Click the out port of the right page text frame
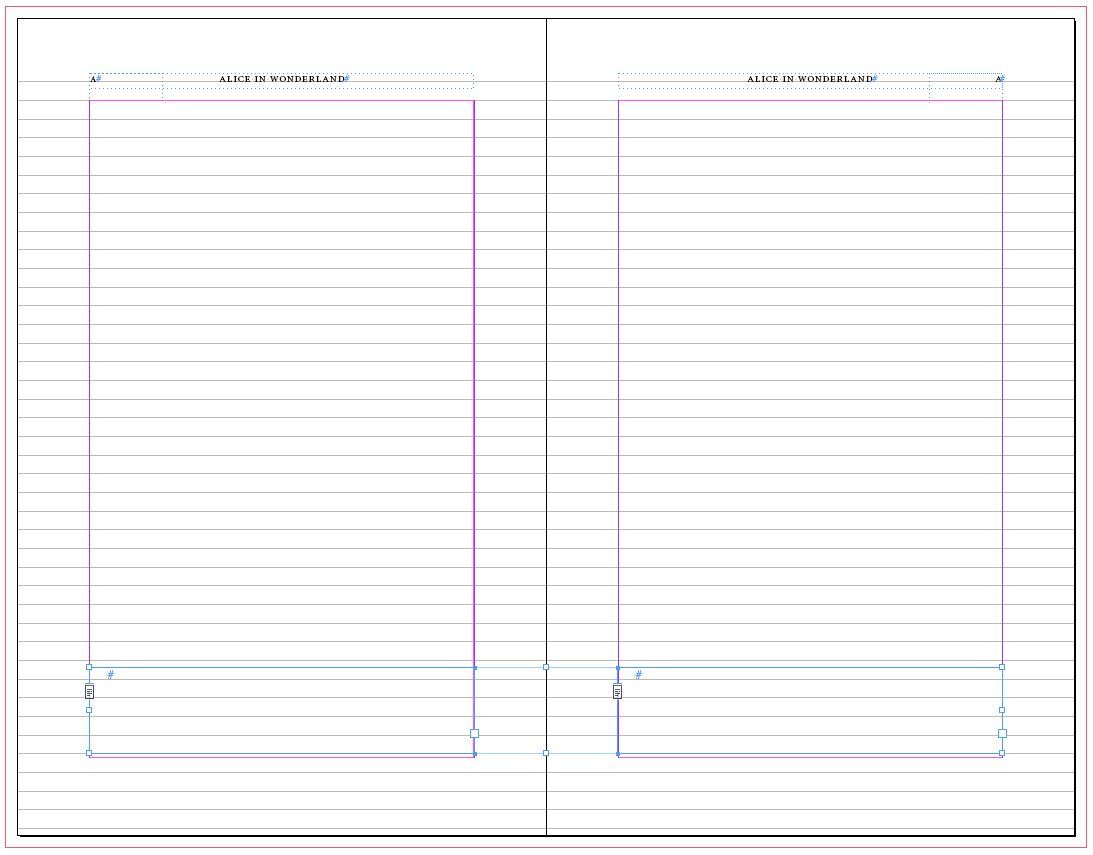The width and height of the screenshot is (1093, 855). (1002, 733)
